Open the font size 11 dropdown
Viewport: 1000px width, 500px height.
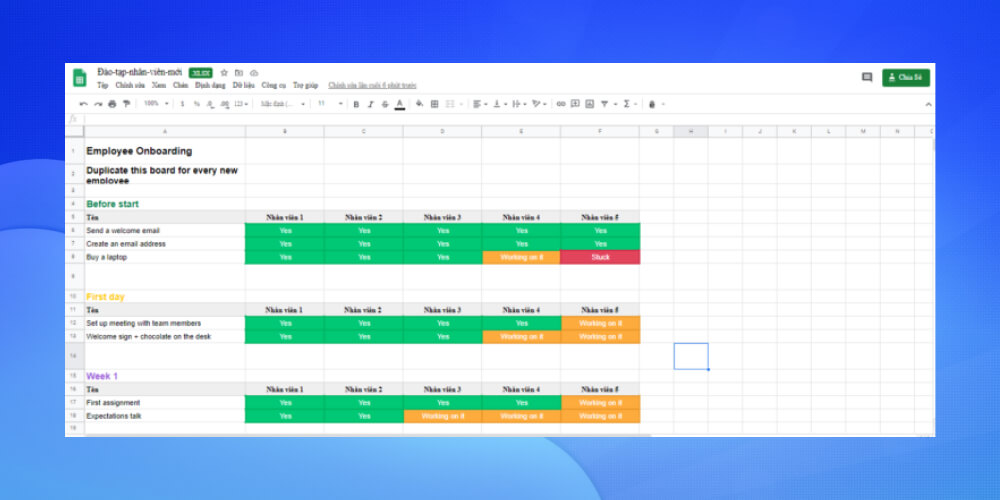(330, 104)
